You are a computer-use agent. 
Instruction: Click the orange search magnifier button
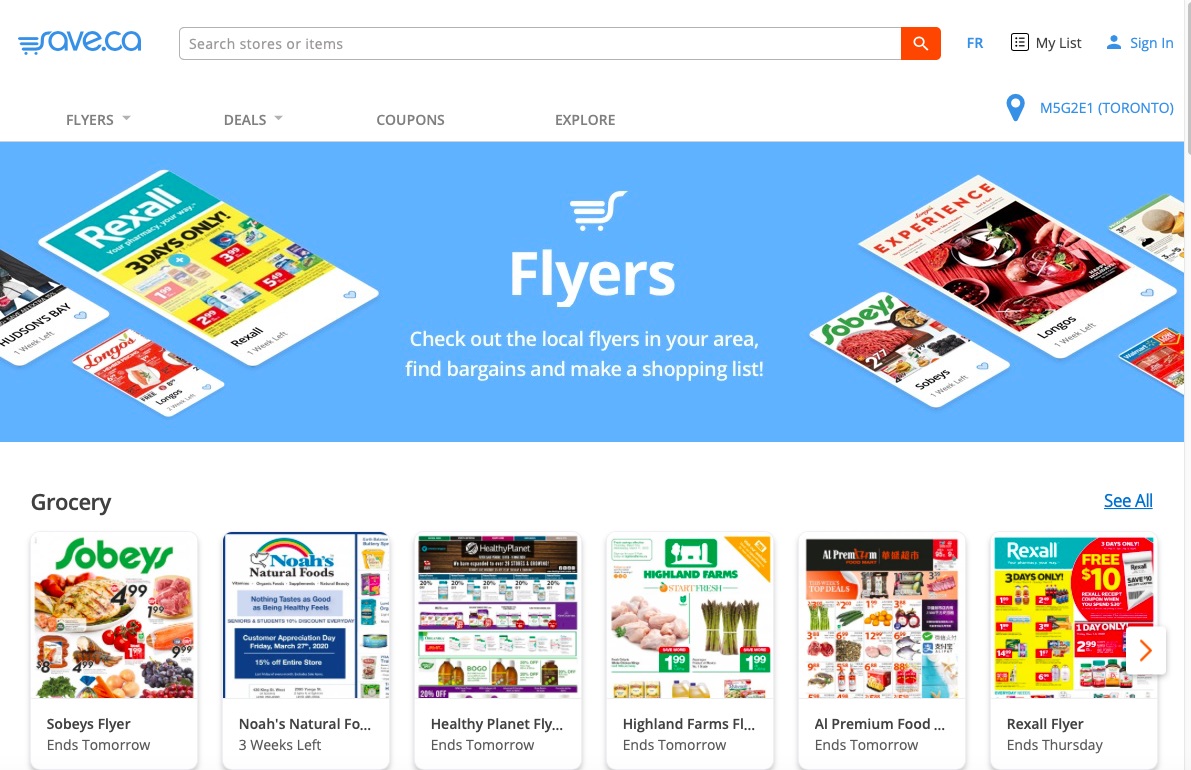[x=921, y=43]
